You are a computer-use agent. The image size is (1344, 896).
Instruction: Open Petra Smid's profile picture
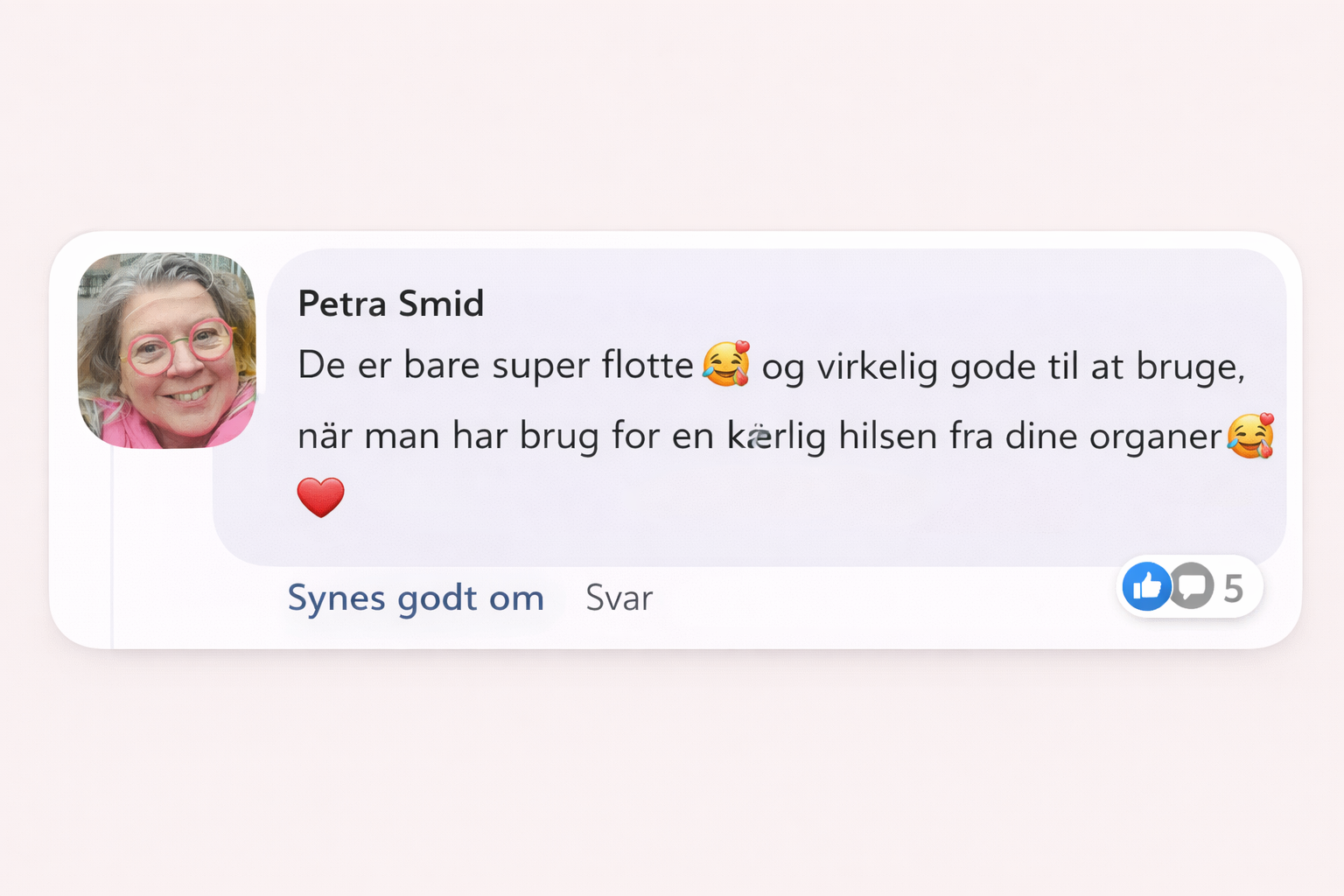tap(166, 350)
